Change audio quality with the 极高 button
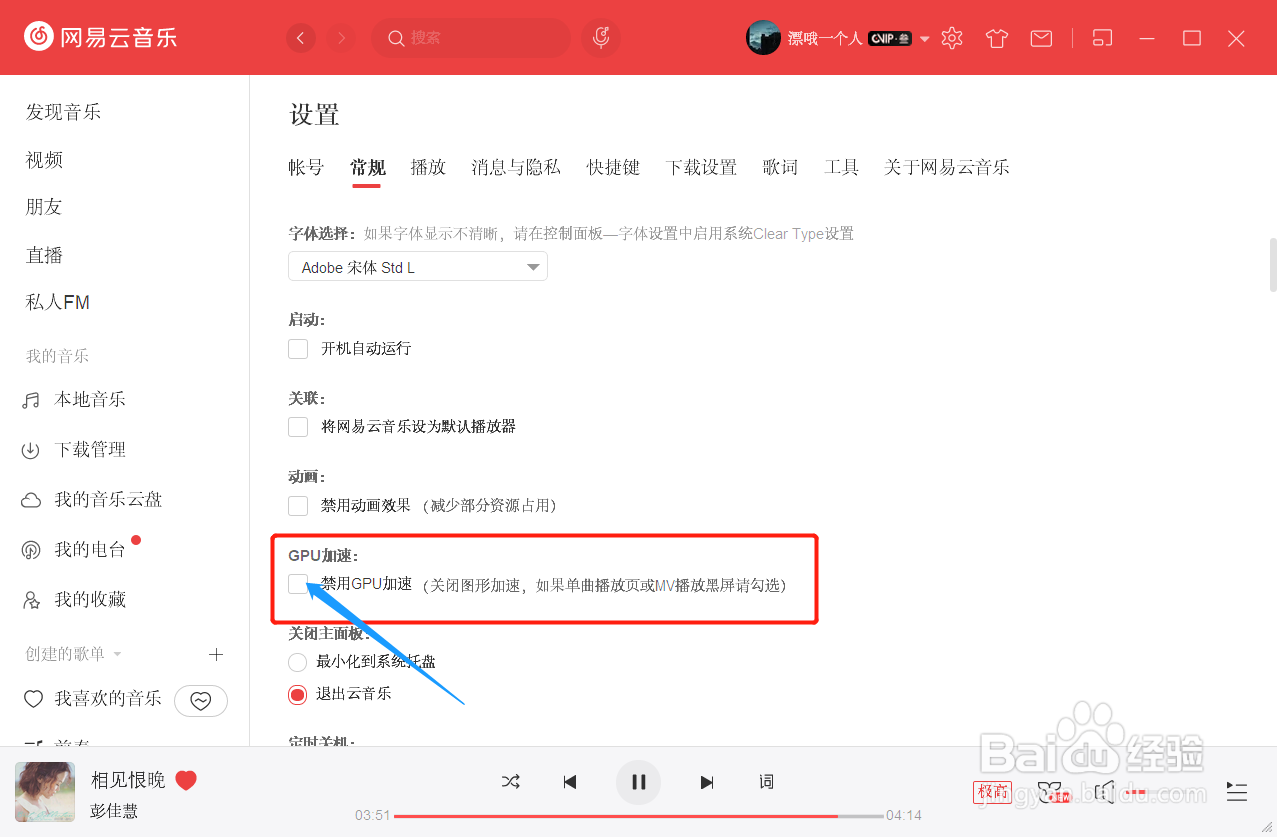The image size is (1277, 837). 992,793
